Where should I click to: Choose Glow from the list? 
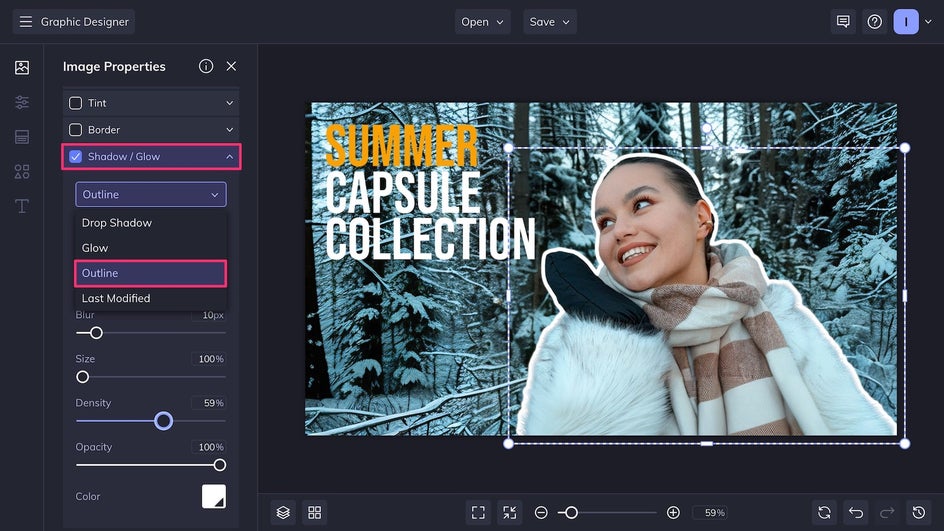pos(151,248)
